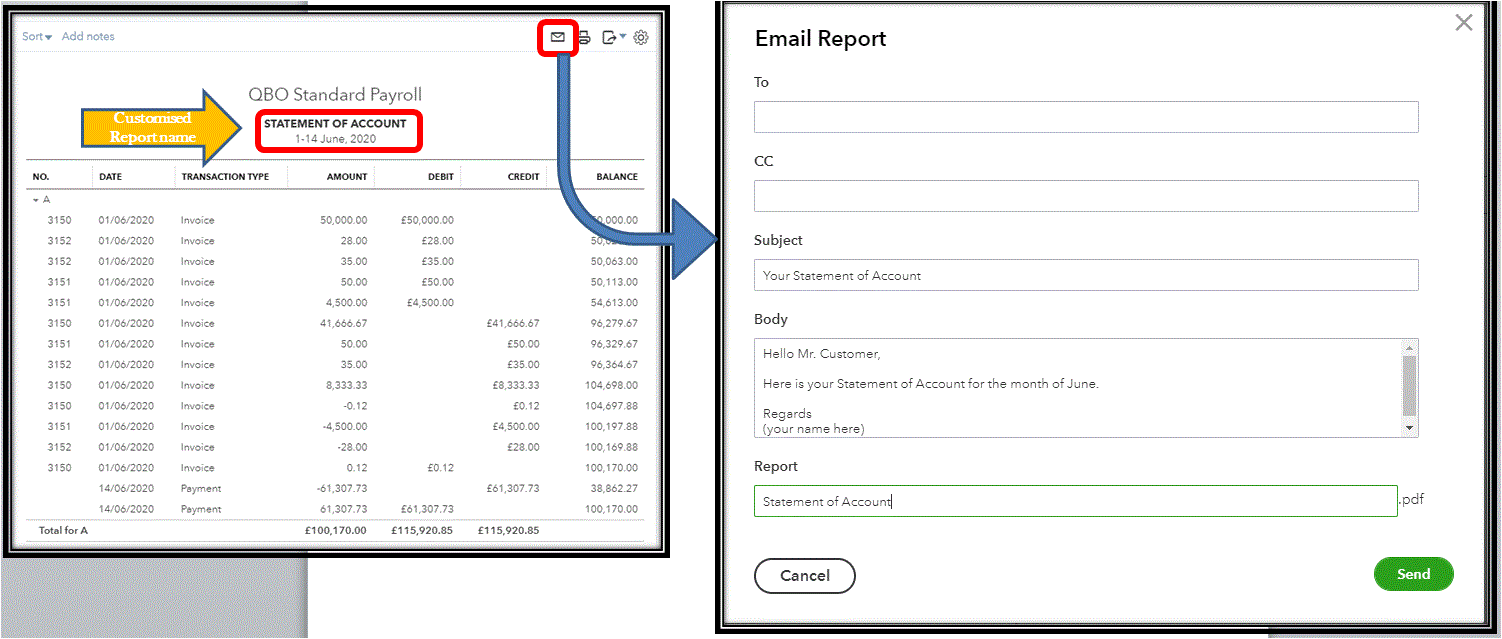
Task: Click the STATEMENT OF ACCOUNT report title
Action: click(x=335, y=124)
